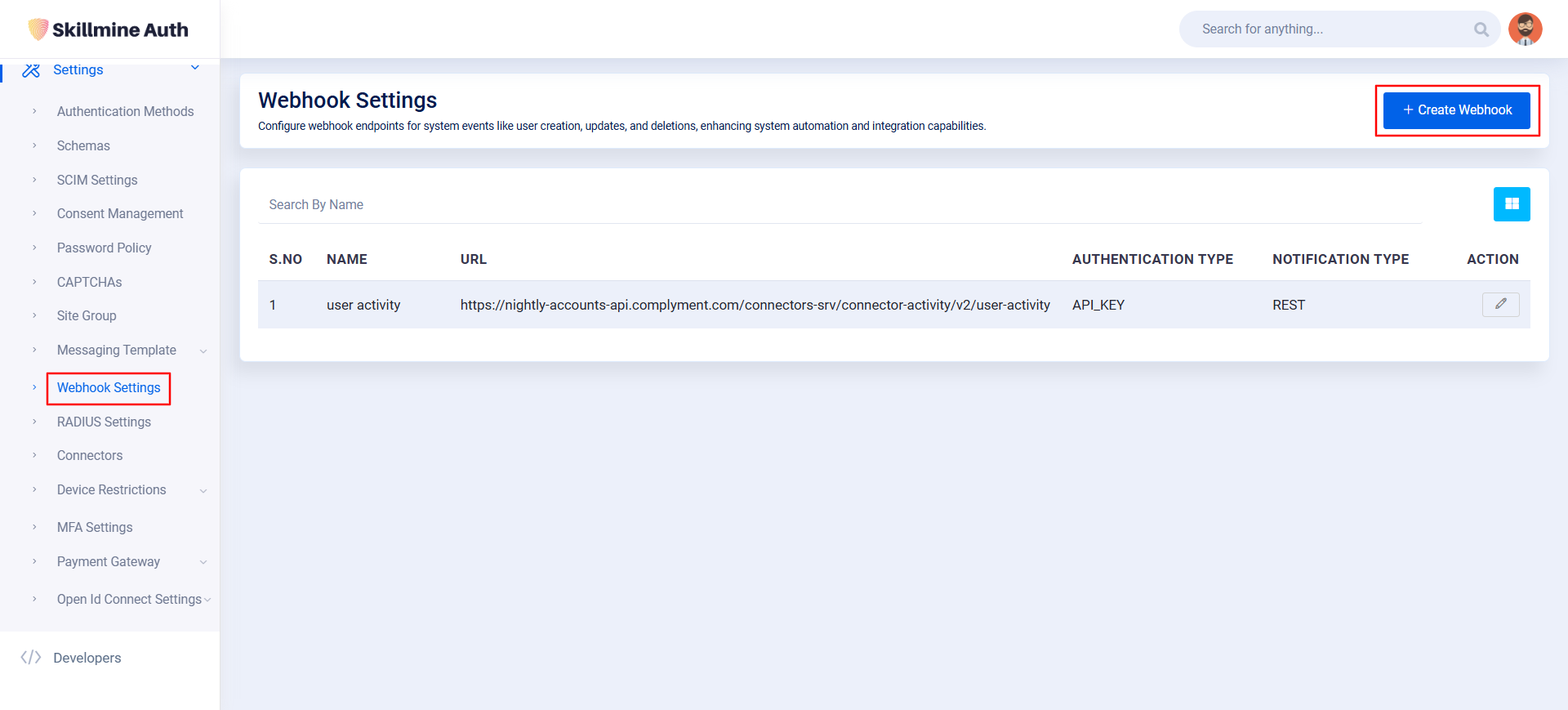Select Webhook Settings in the sidebar
Image resolution: width=1568 pixels, height=710 pixels.
click(x=109, y=388)
